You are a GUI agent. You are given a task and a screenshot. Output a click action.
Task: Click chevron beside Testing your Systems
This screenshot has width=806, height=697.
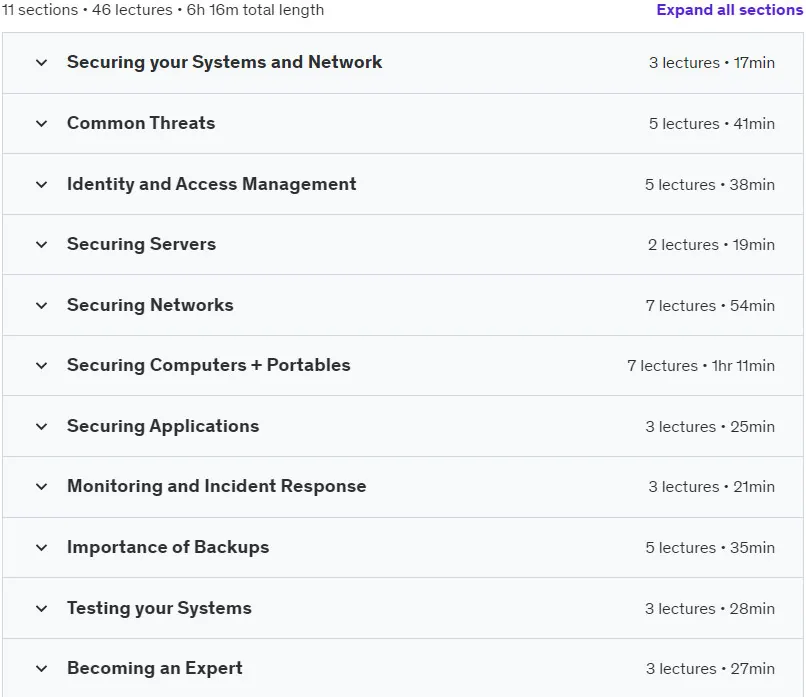pos(42,609)
